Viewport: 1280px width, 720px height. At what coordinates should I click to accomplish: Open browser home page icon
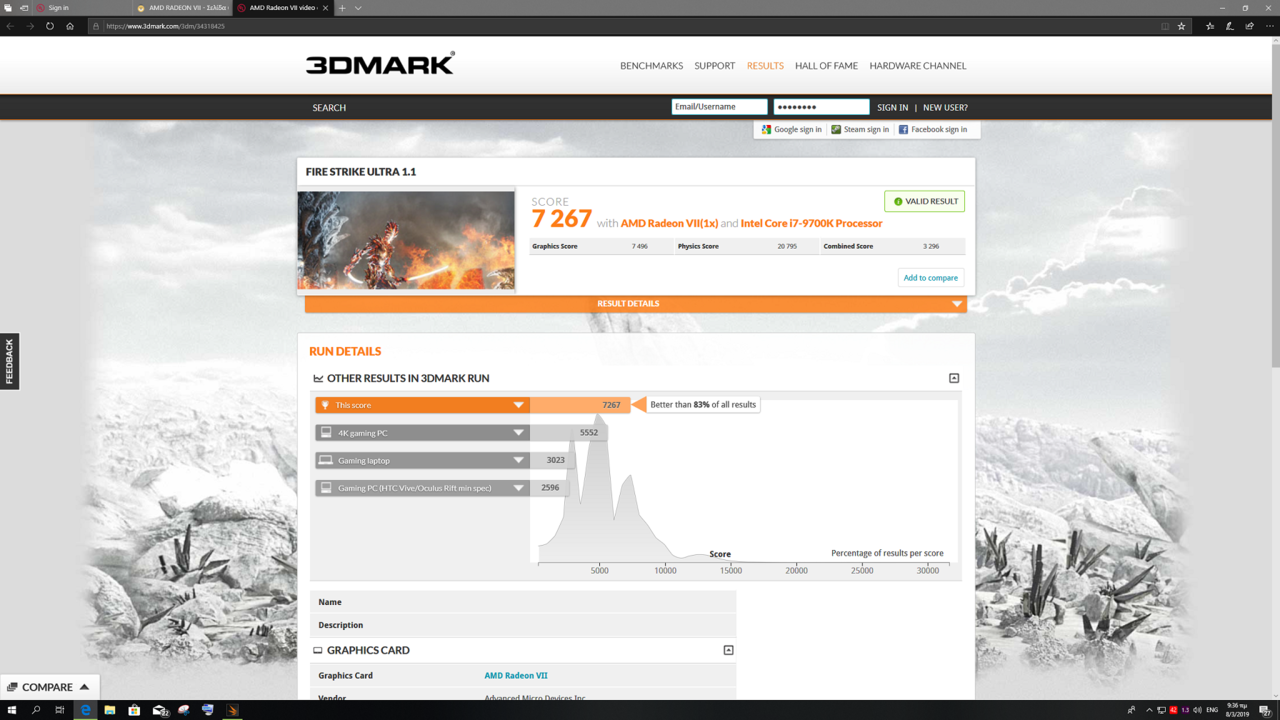coord(70,26)
